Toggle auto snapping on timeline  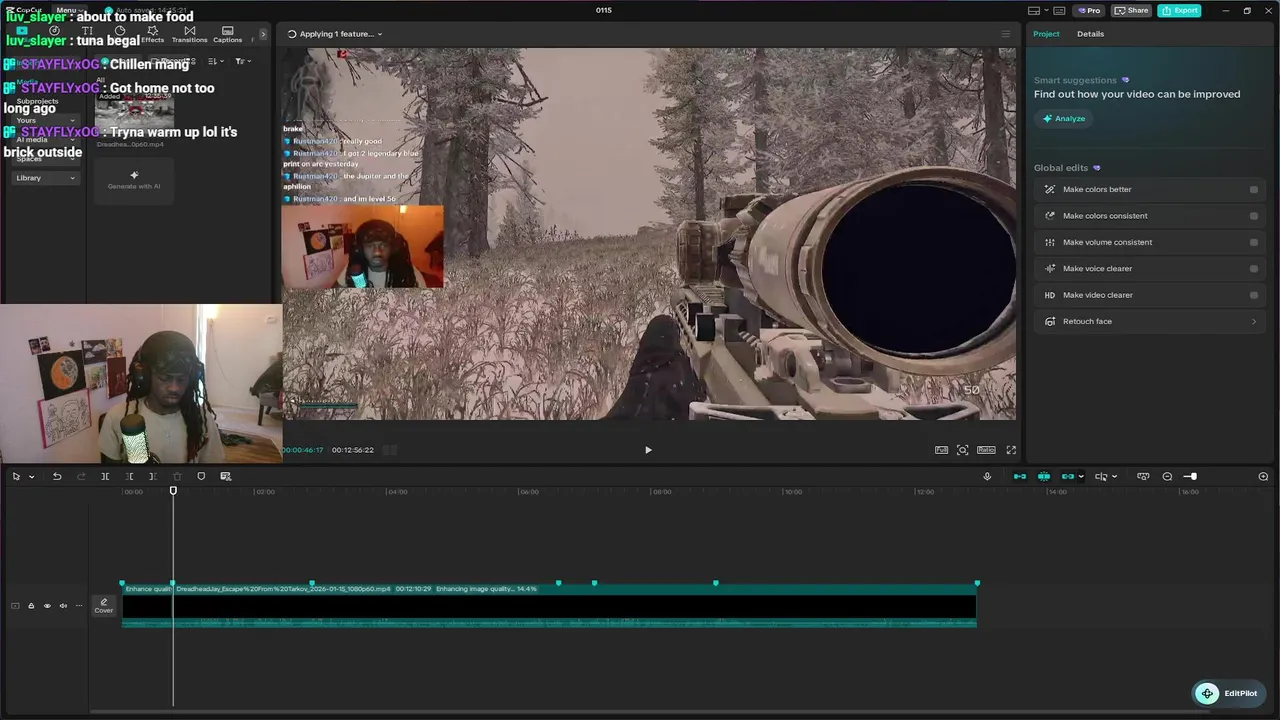(1044, 476)
